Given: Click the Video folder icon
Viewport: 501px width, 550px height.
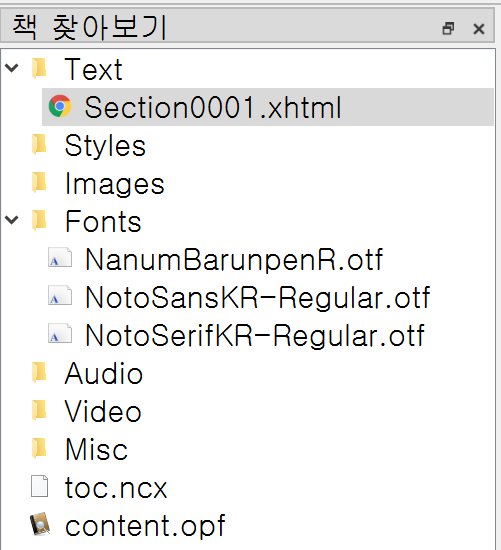Looking at the screenshot, I should (x=39, y=410).
